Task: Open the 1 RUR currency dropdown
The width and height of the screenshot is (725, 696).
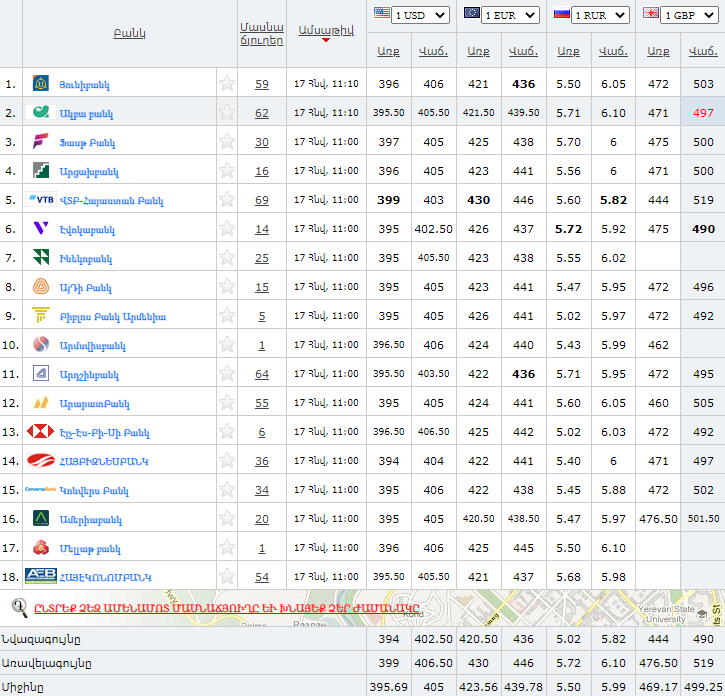Action: click(x=600, y=15)
